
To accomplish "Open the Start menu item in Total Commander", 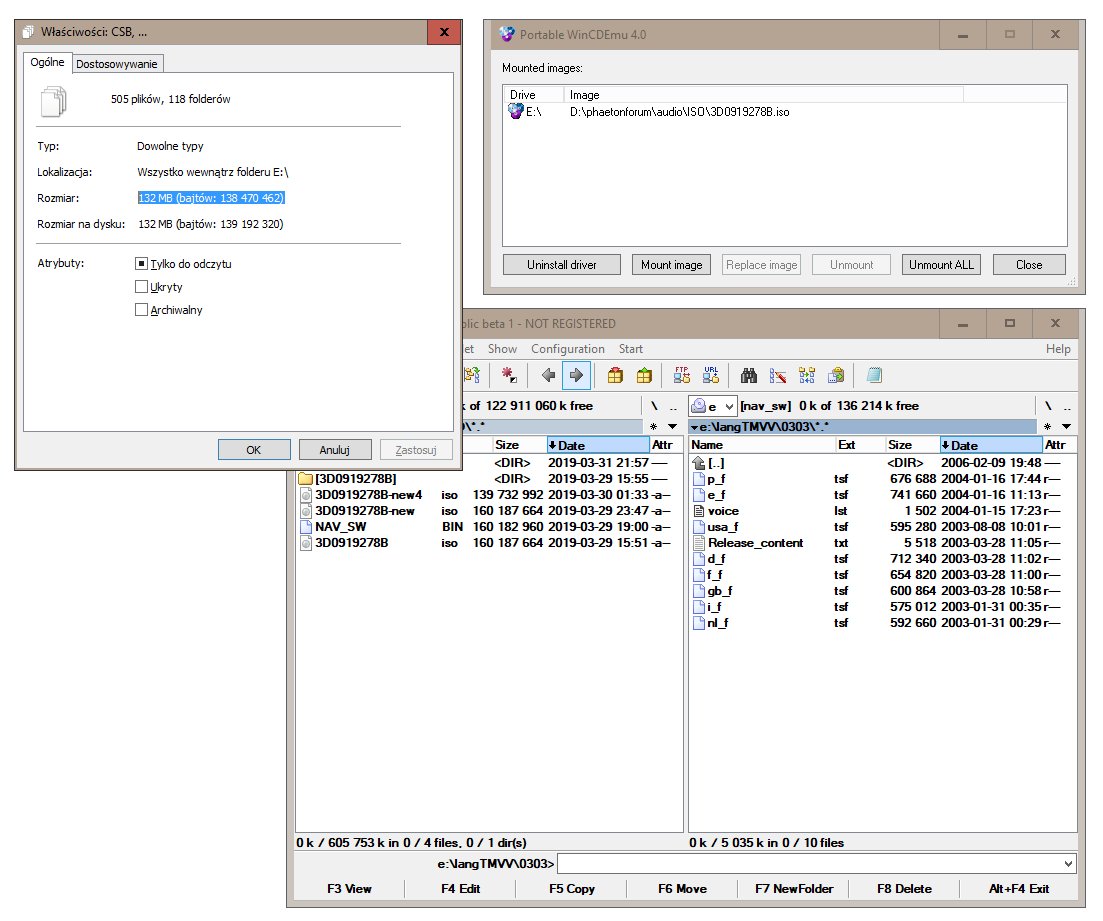I will click(x=630, y=349).
